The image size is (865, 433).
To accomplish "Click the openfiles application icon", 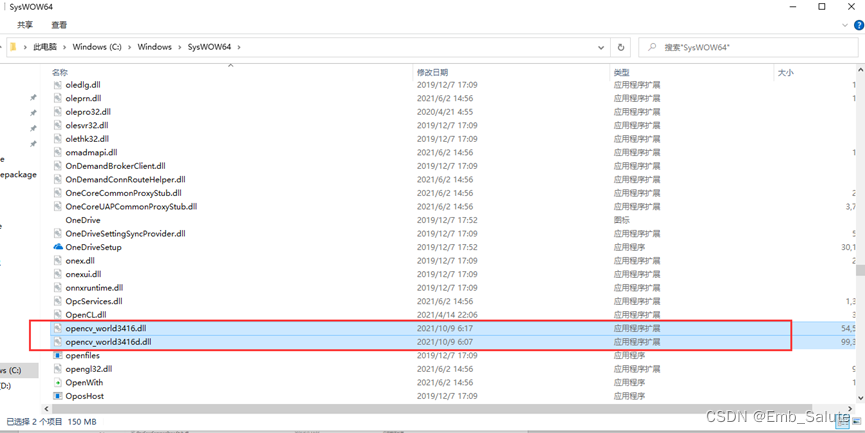I will click(58, 355).
